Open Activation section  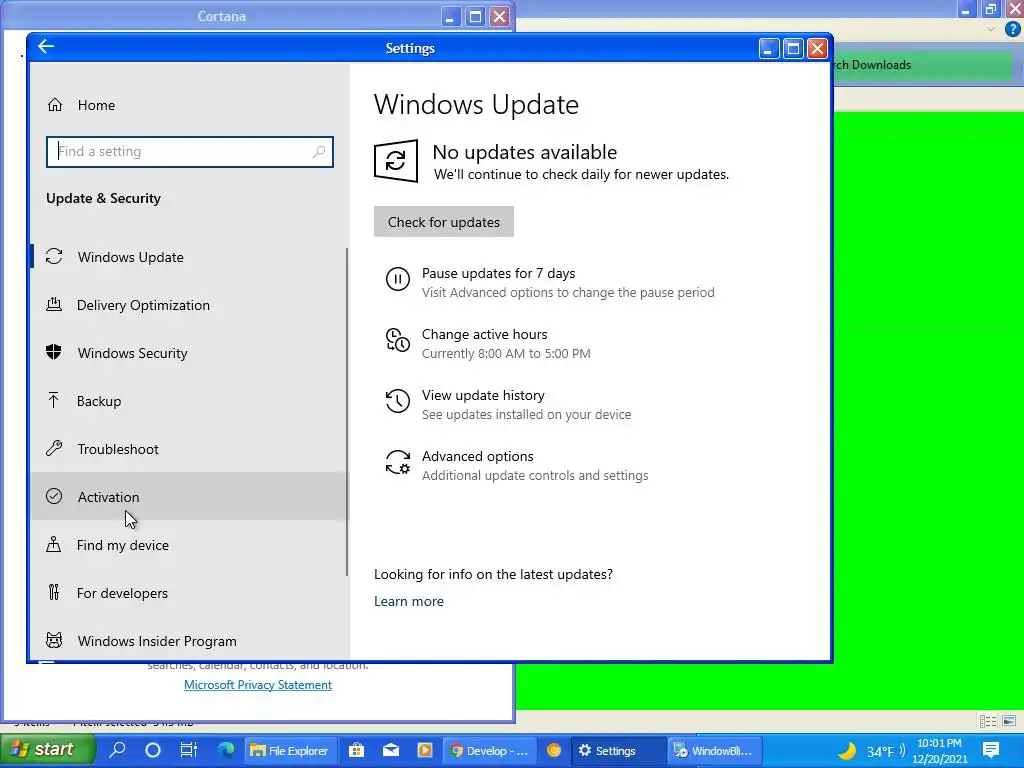point(189,497)
